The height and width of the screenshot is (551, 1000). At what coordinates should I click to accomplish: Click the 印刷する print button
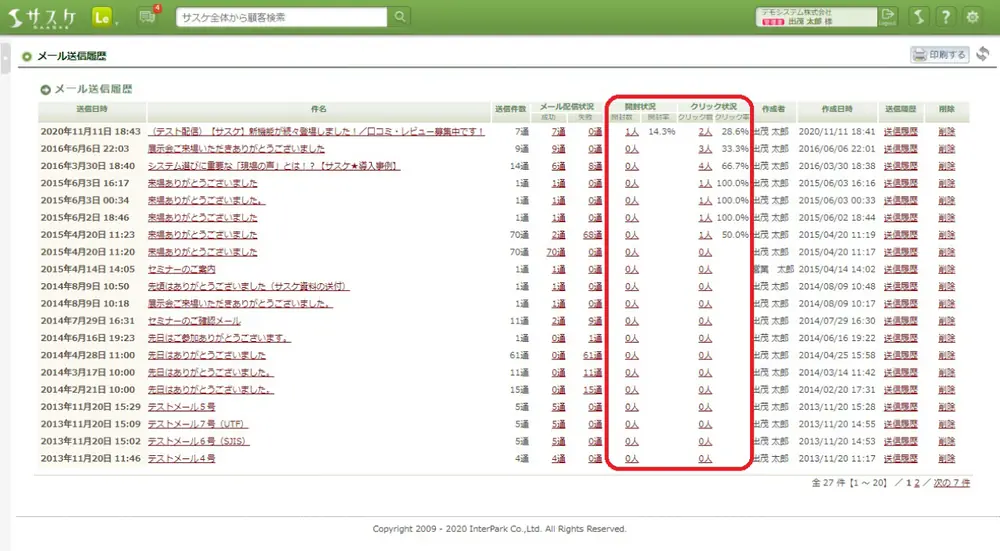point(939,55)
